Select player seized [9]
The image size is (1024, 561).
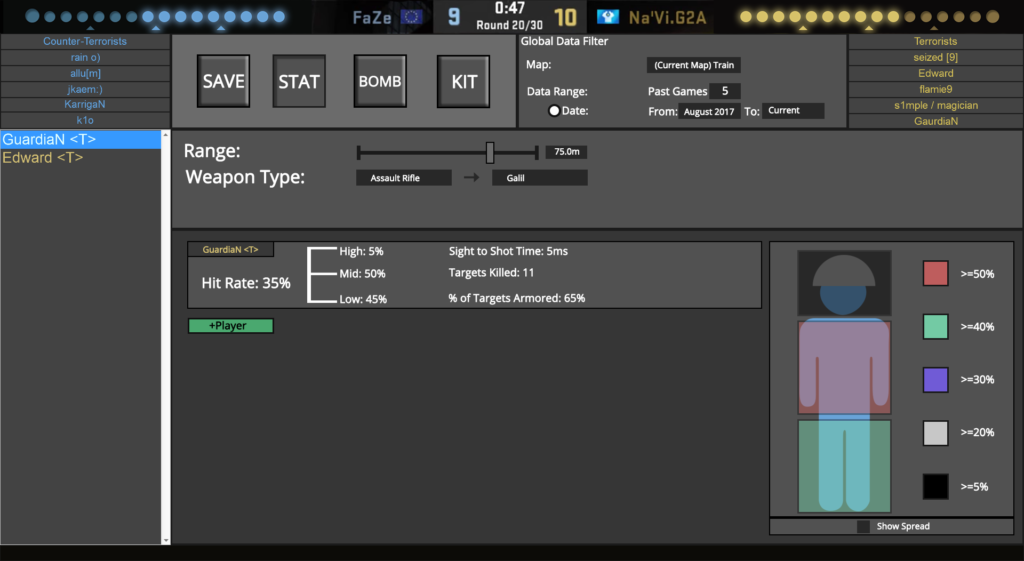935,57
